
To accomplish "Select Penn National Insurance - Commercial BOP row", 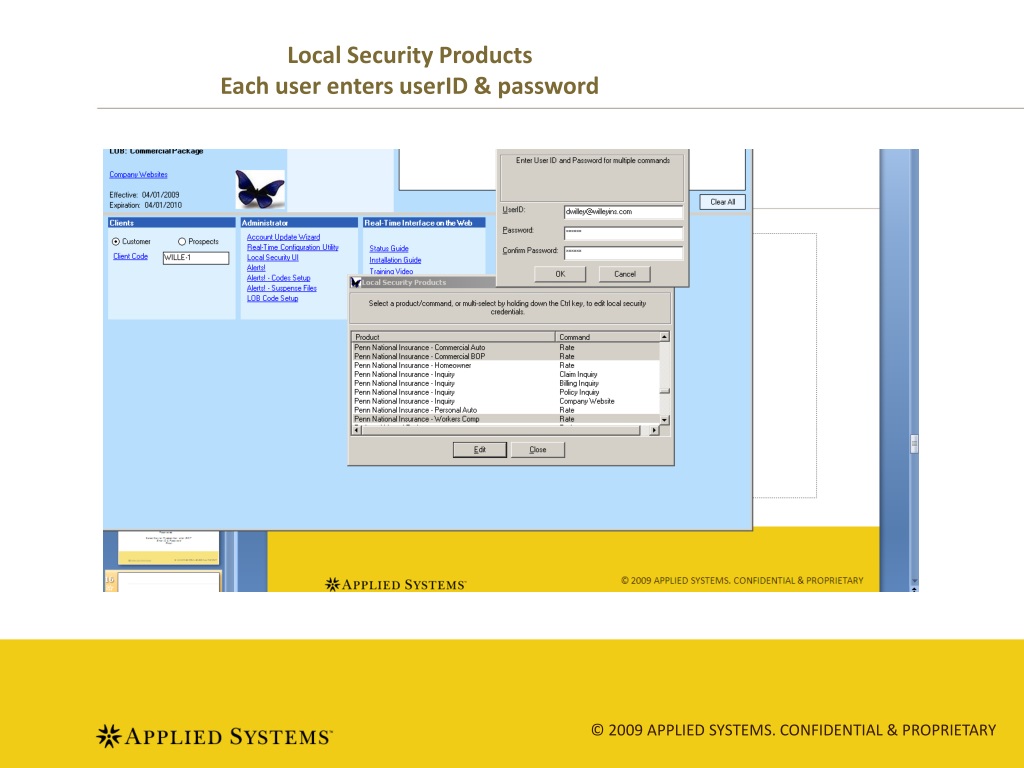I will 505,357.
